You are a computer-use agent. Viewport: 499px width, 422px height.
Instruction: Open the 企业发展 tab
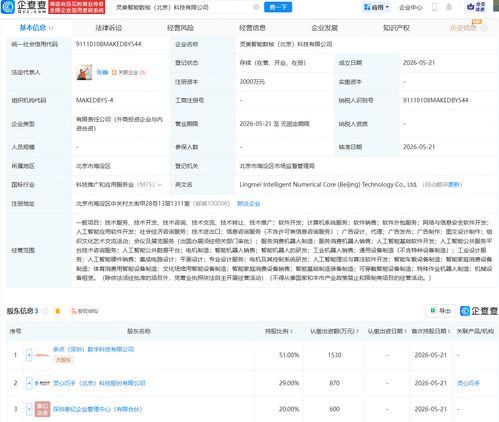pyautogui.click(x=324, y=28)
